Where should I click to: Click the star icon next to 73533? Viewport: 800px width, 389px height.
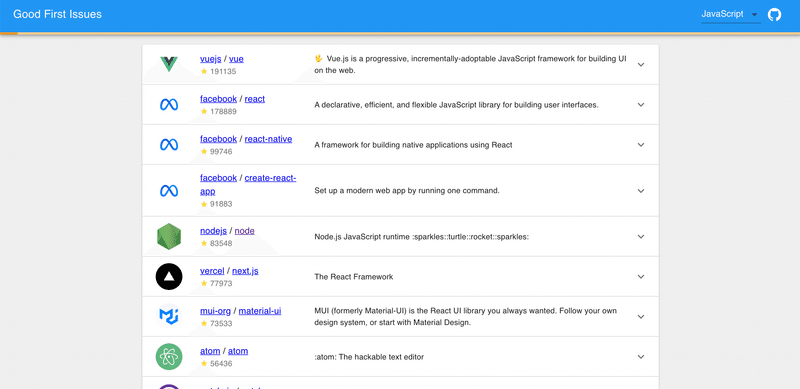click(204, 324)
